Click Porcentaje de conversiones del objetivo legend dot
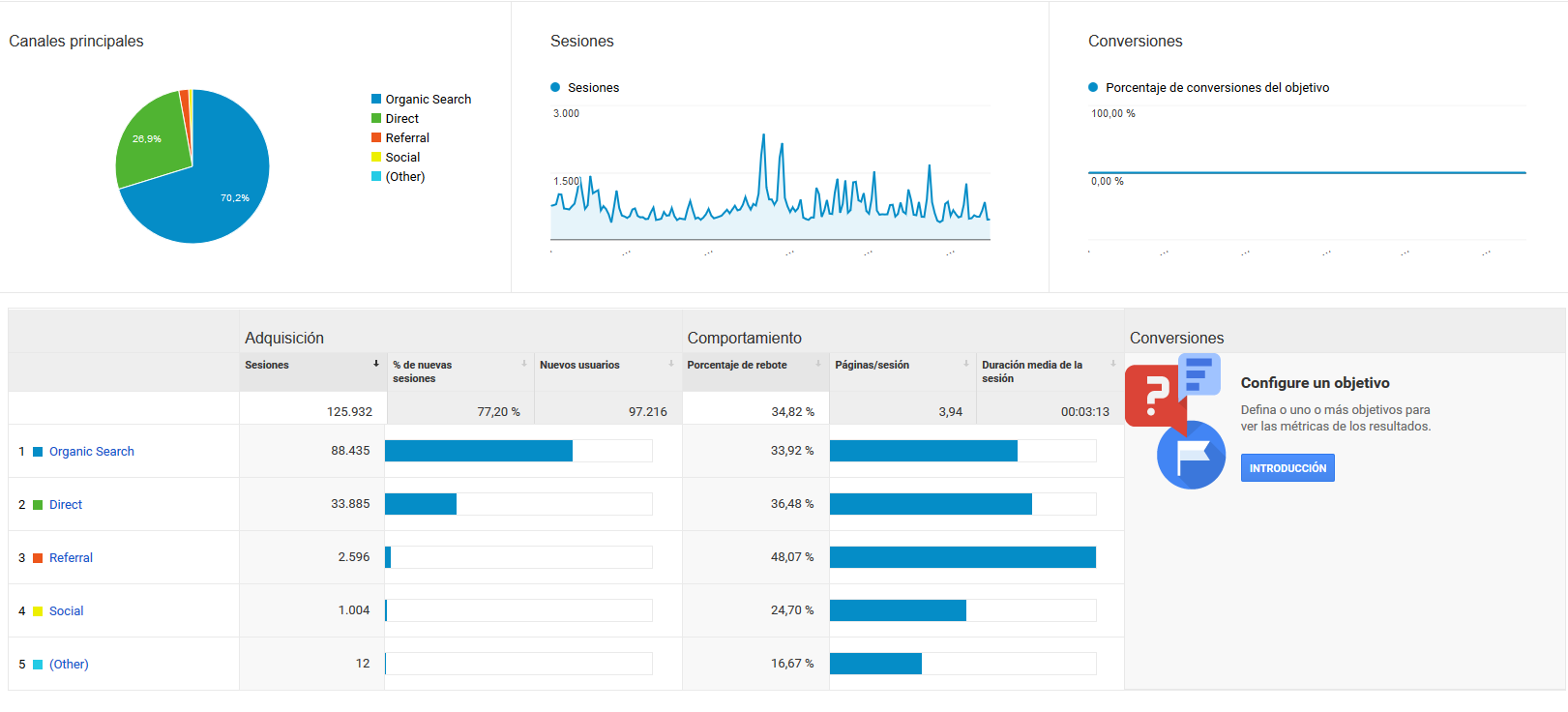This screenshot has height=712, width=1568. pyautogui.click(x=1093, y=87)
